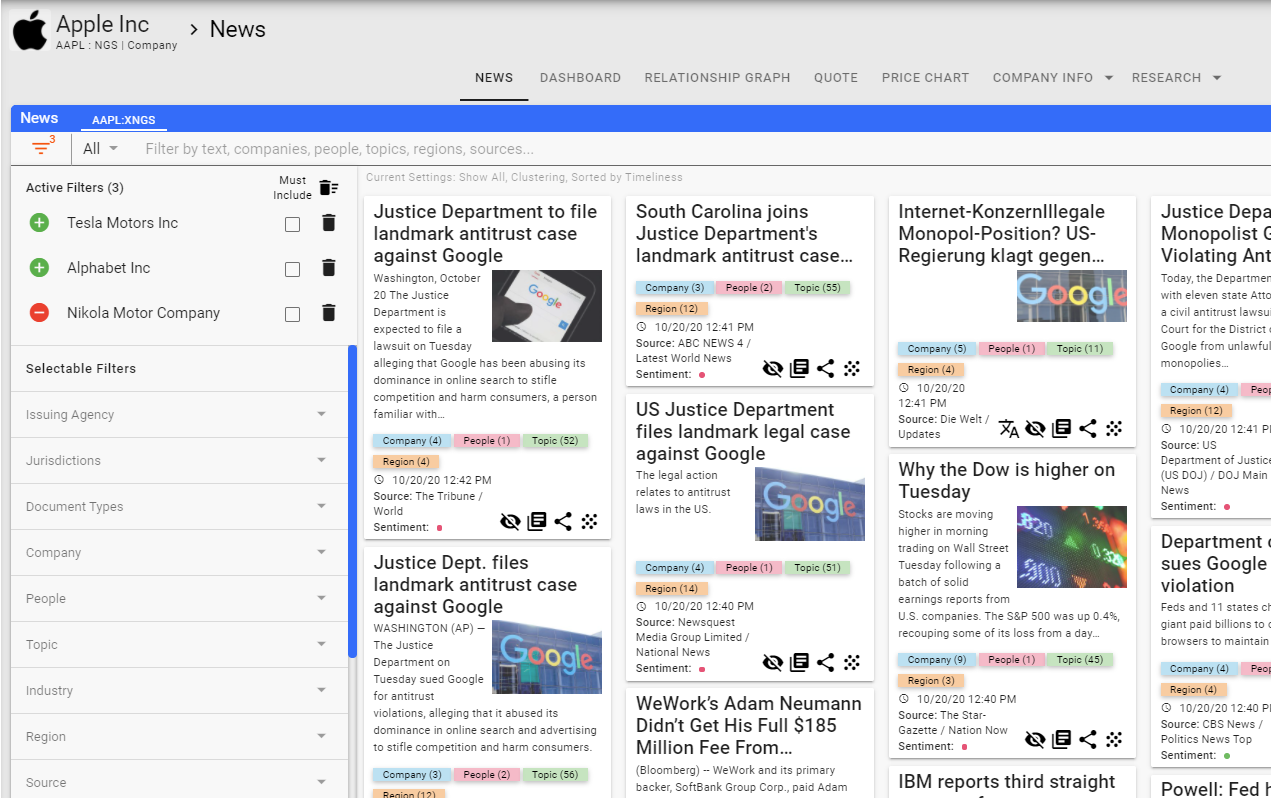The height and width of the screenshot is (798, 1271).
Task: Show cluster for The Tribune article
Action: point(590,521)
